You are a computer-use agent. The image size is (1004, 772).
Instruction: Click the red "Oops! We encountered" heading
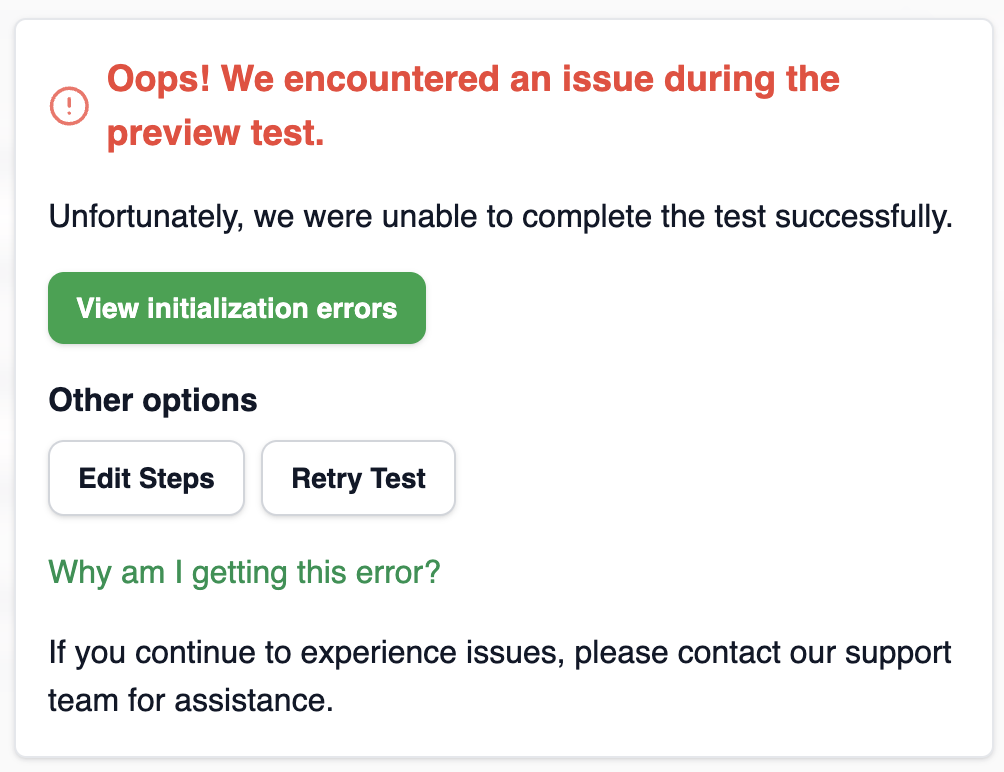pyautogui.click(x=473, y=106)
